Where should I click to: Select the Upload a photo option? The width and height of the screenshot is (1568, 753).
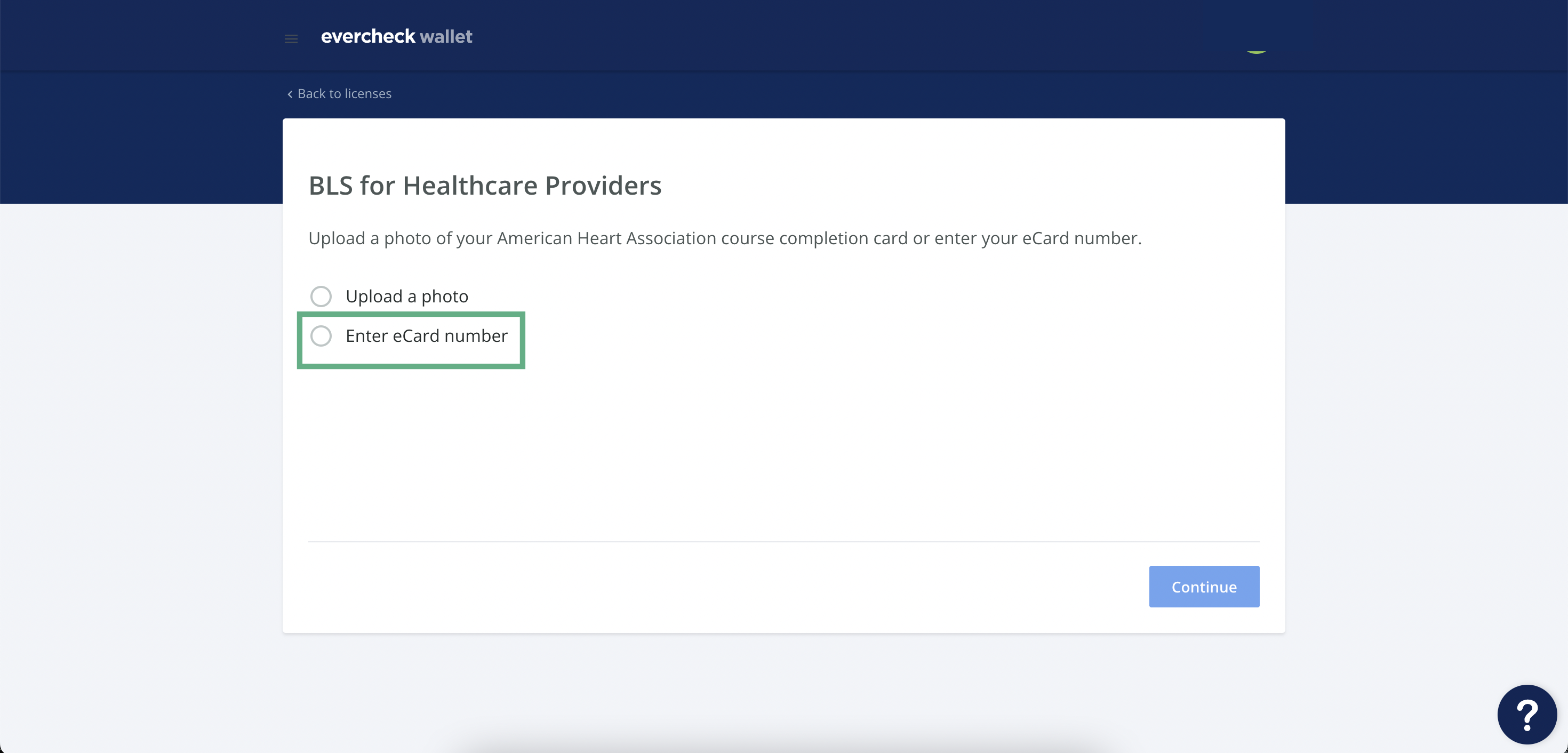pos(321,296)
